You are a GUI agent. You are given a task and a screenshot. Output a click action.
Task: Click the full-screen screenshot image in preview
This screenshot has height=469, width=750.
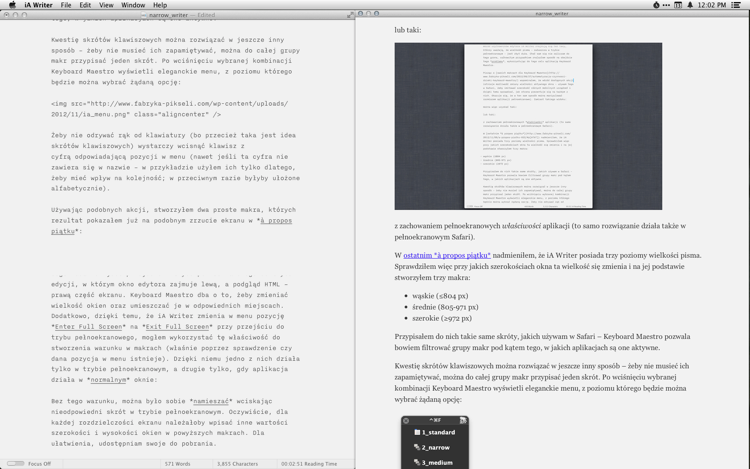tap(528, 126)
